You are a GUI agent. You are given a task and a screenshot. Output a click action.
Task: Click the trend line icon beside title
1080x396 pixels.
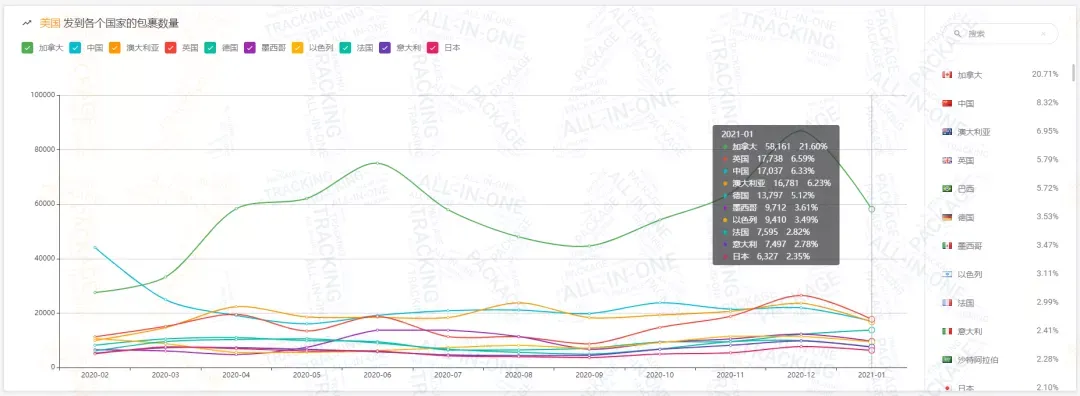28,23
